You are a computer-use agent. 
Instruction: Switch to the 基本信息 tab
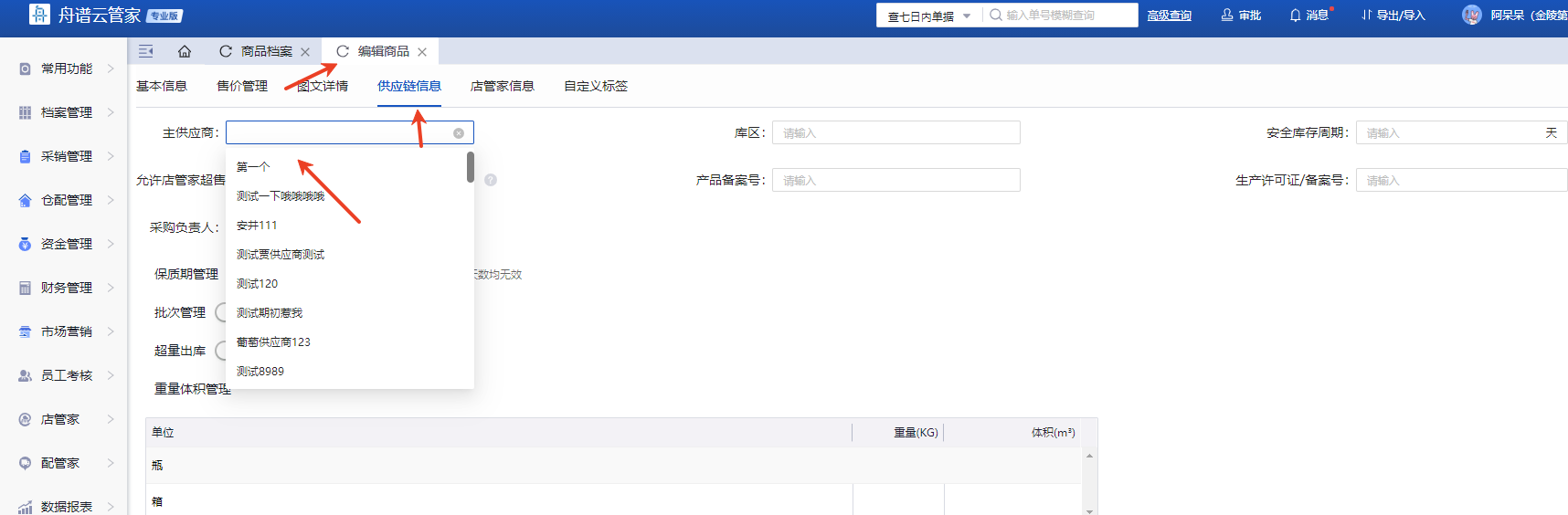162,86
